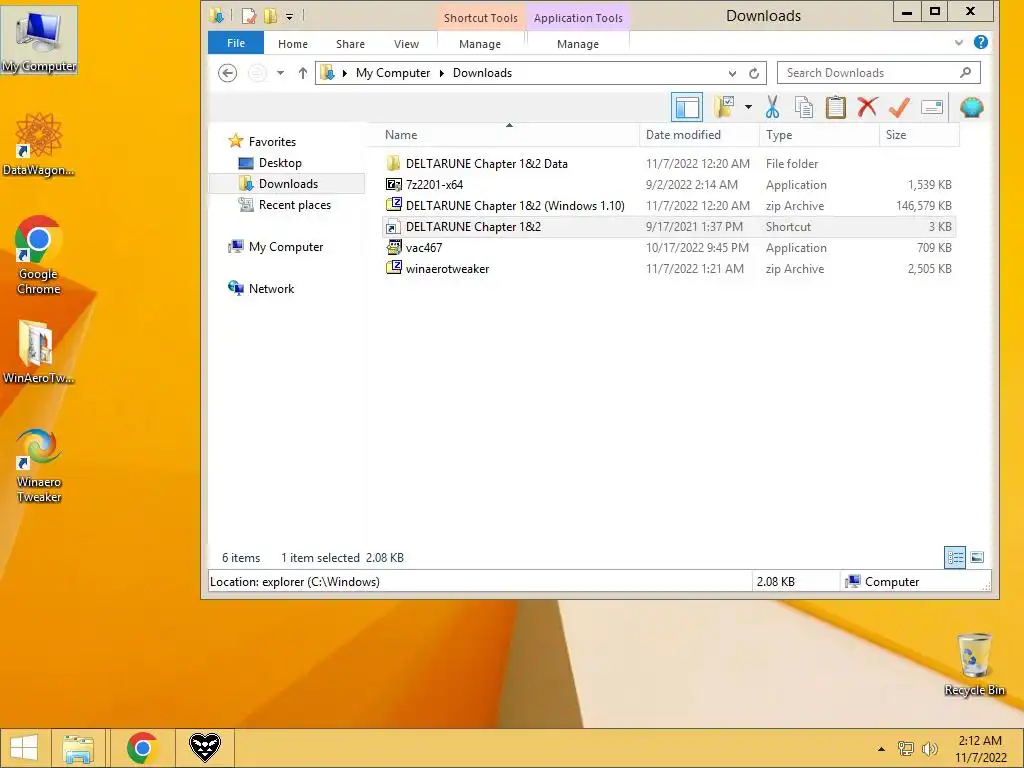Click arrow before Downloads in address bar
The height and width of the screenshot is (768, 1024).
(x=441, y=73)
